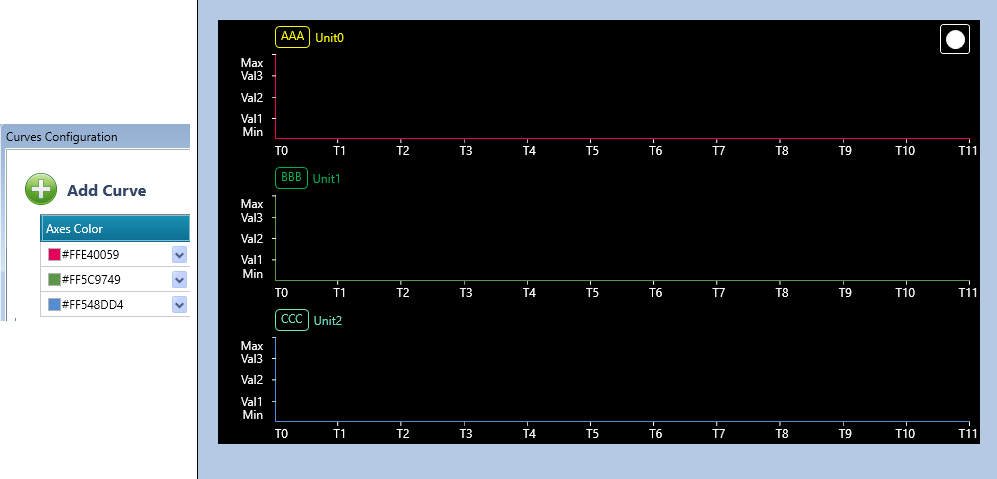
Task: Click the Unit2 label on third chart
Action: 327,321
